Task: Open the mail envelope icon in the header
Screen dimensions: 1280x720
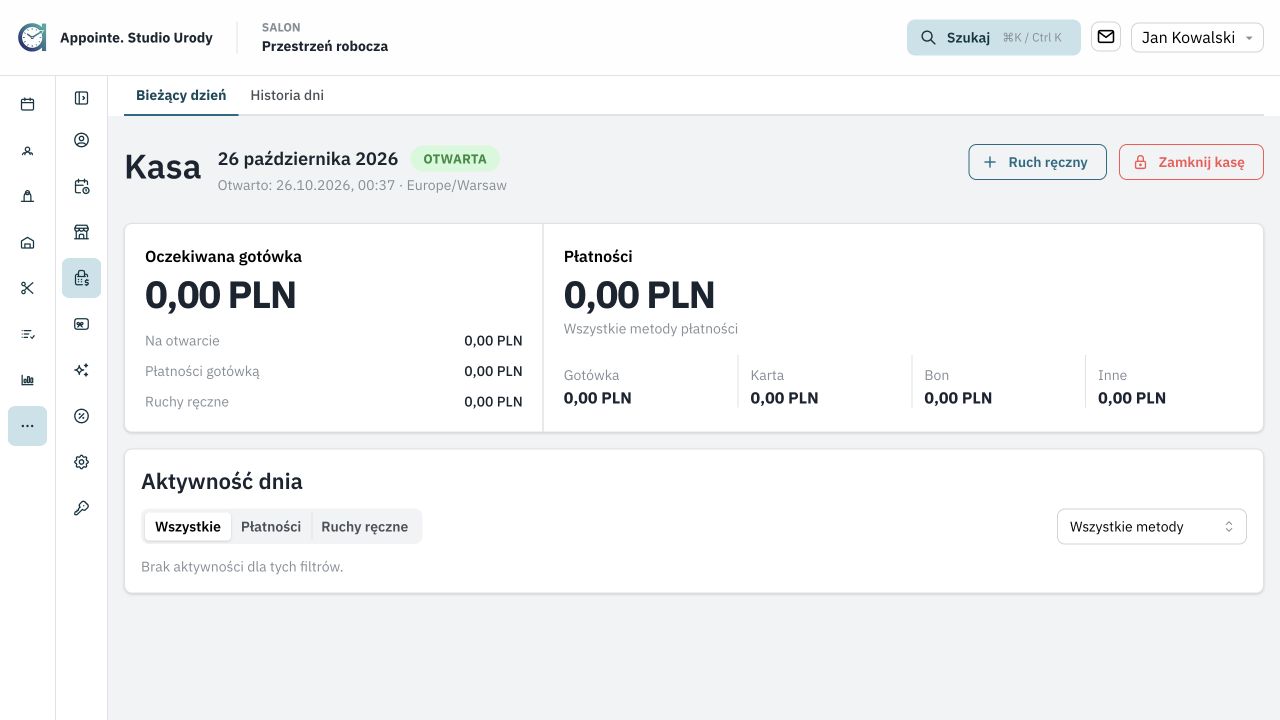Action: [x=1106, y=37]
